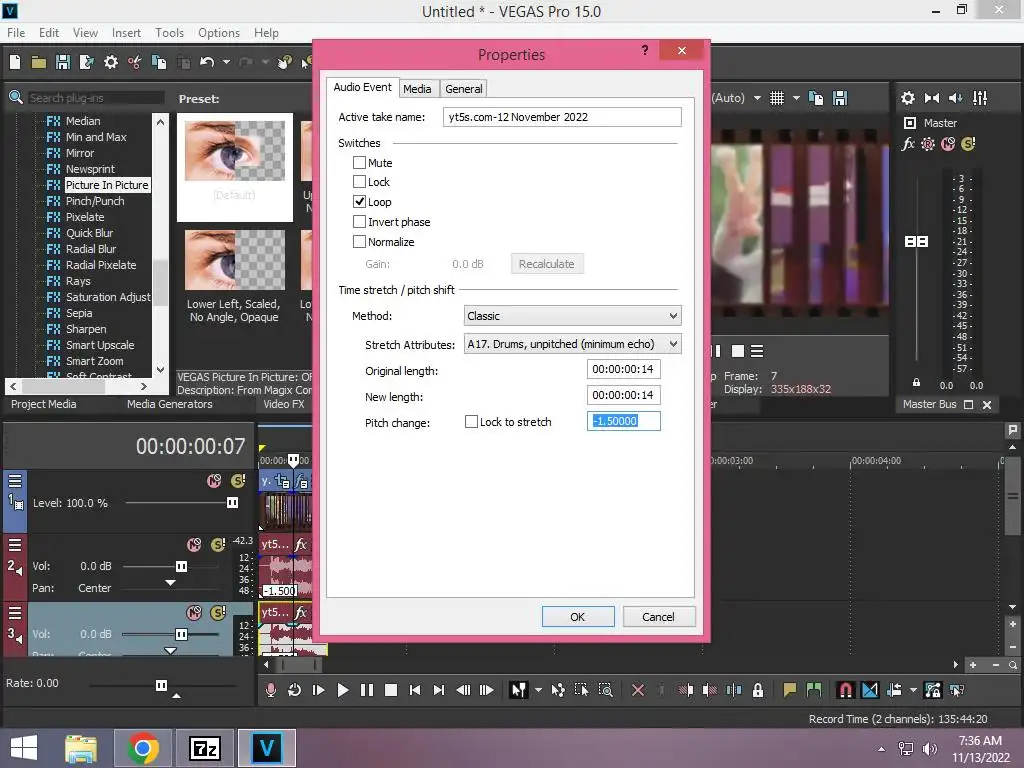Open the Options menu
The height and width of the screenshot is (768, 1024).
(x=219, y=33)
